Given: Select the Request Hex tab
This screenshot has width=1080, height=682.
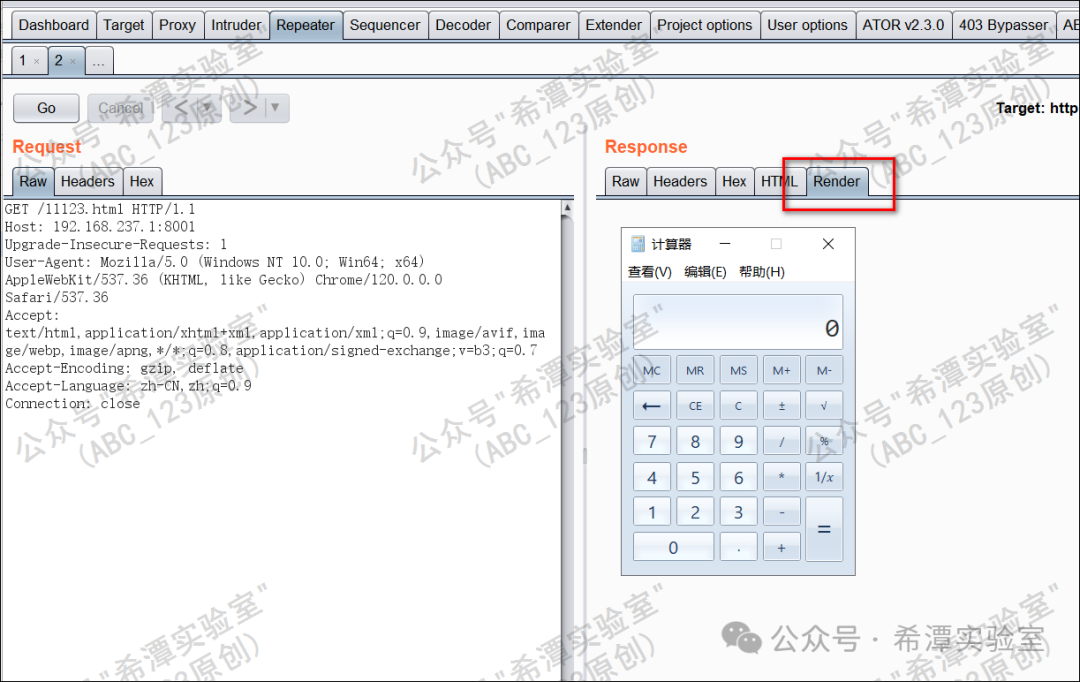Looking at the screenshot, I should click(142, 182).
